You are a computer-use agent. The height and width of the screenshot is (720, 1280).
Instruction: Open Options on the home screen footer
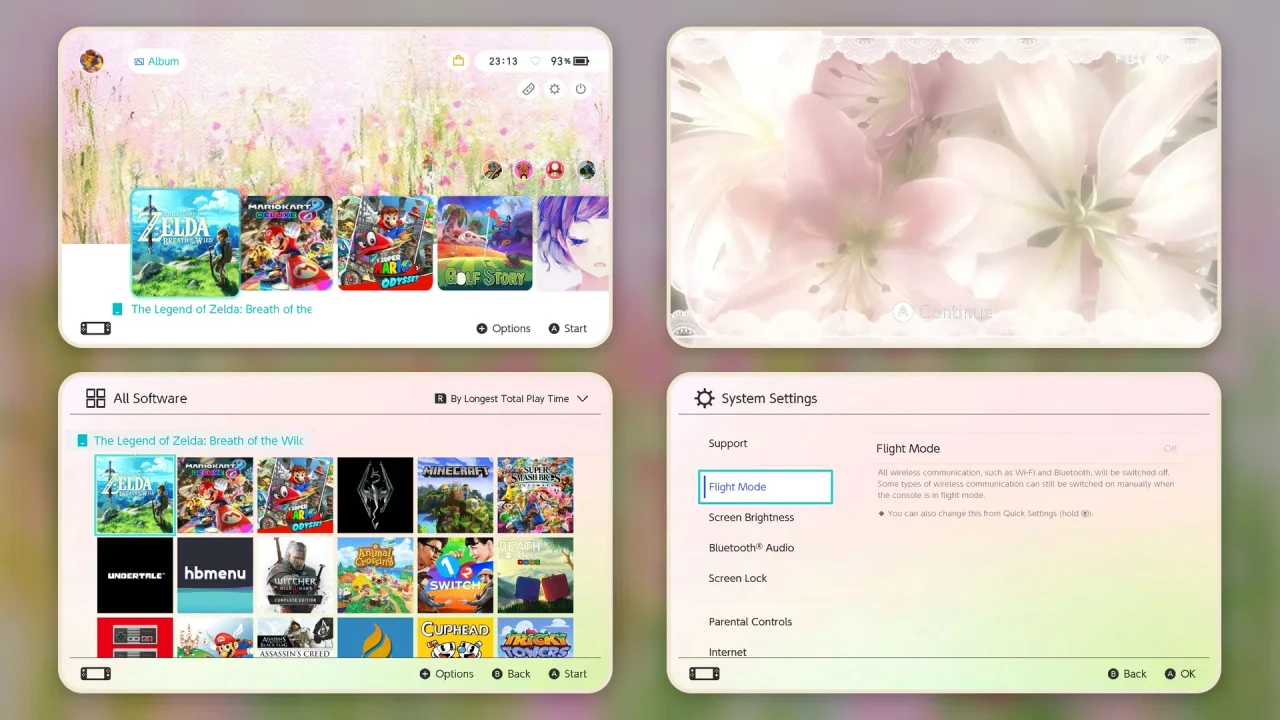coord(503,328)
